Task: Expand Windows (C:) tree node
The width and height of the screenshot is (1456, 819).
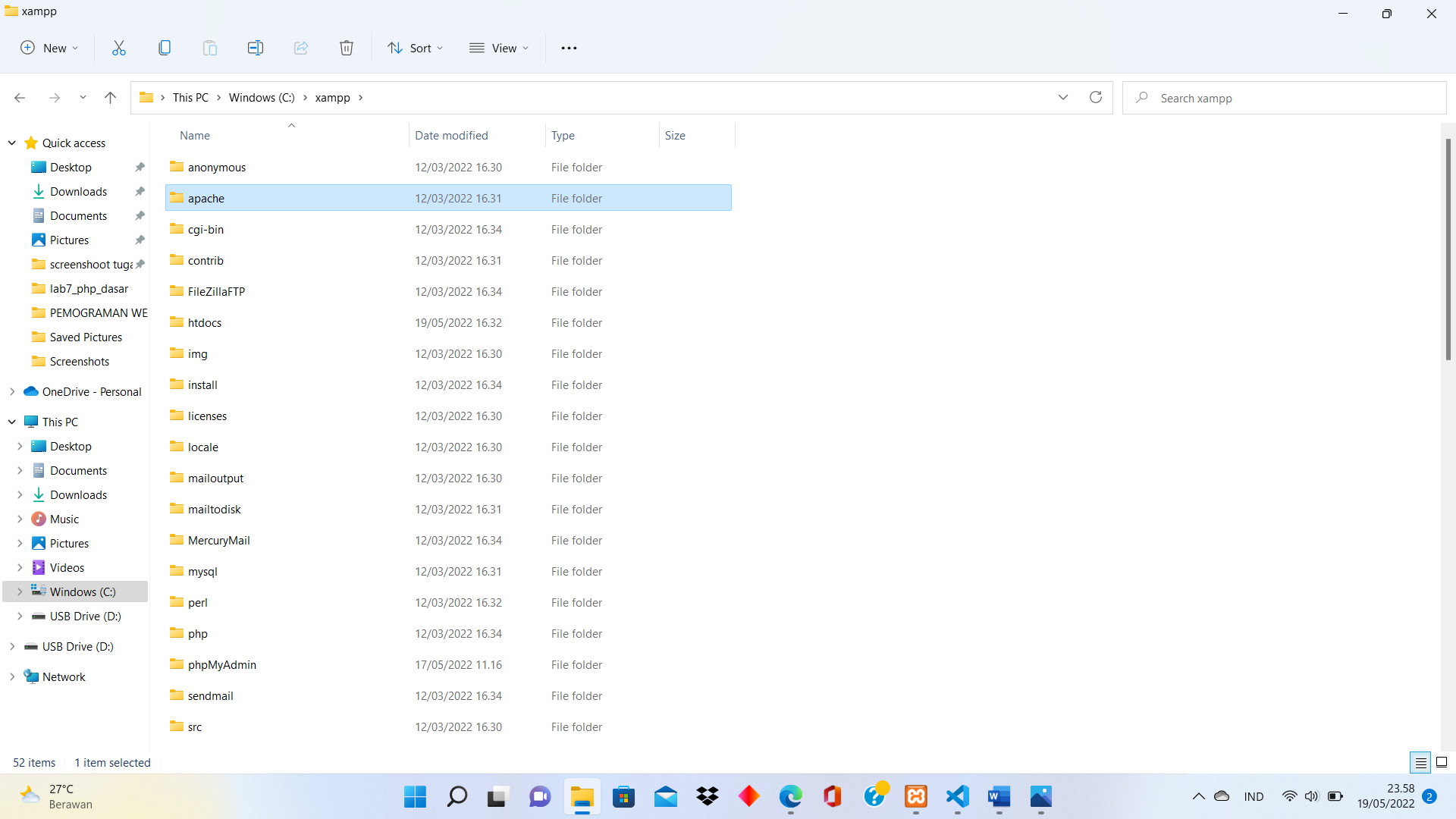Action: (20, 591)
